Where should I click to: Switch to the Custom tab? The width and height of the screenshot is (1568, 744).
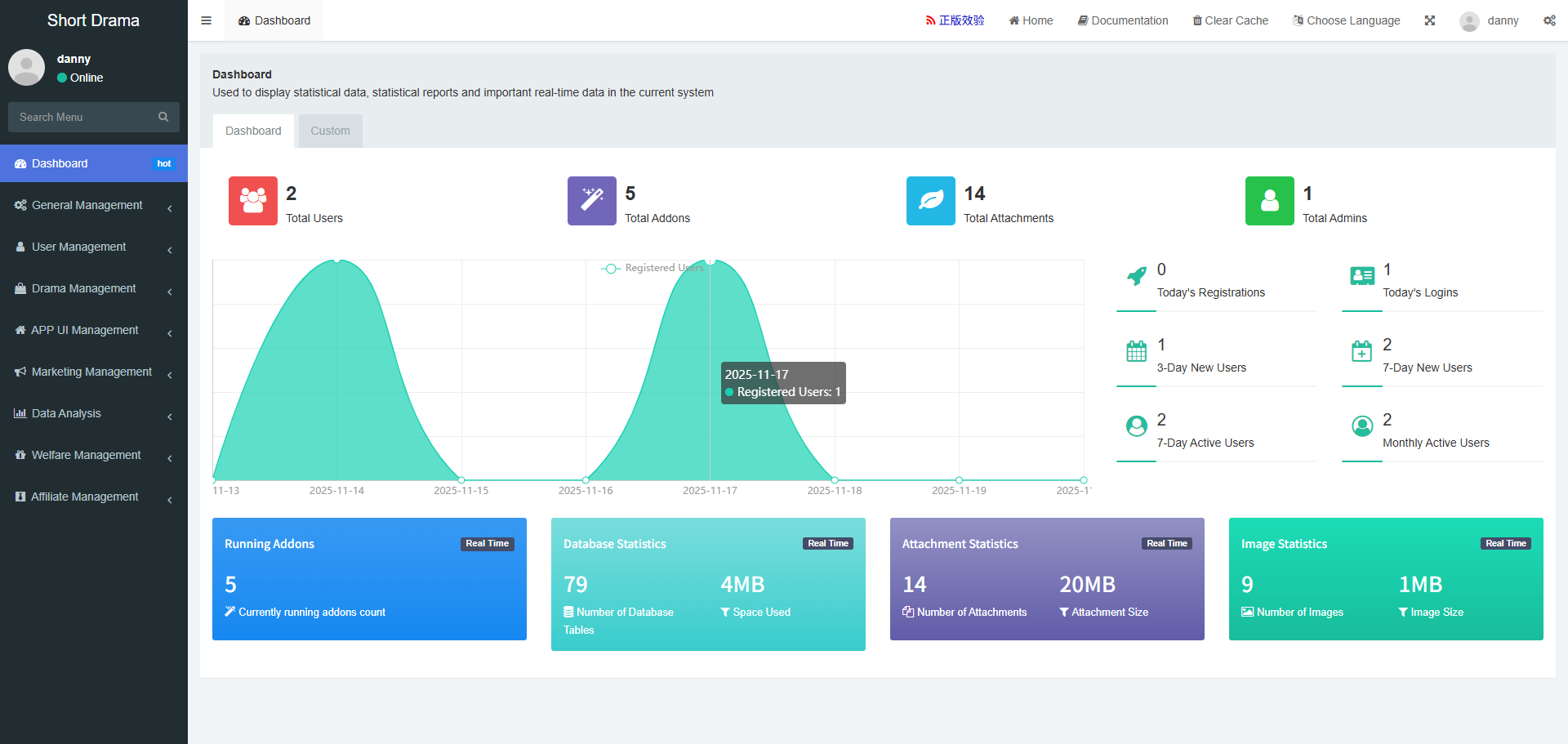[x=330, y=131]
